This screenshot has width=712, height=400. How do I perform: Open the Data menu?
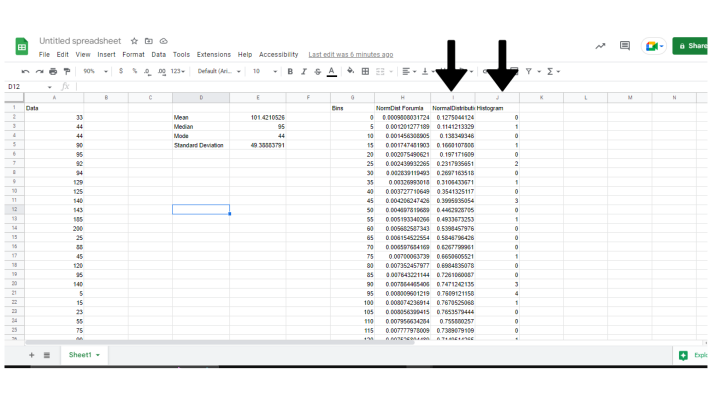[x=158, y=54]
